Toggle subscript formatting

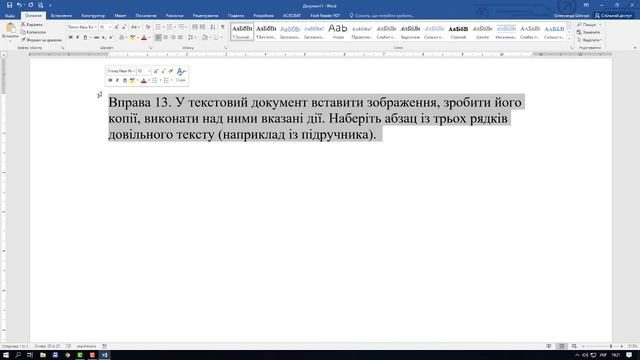click(104, 37)
